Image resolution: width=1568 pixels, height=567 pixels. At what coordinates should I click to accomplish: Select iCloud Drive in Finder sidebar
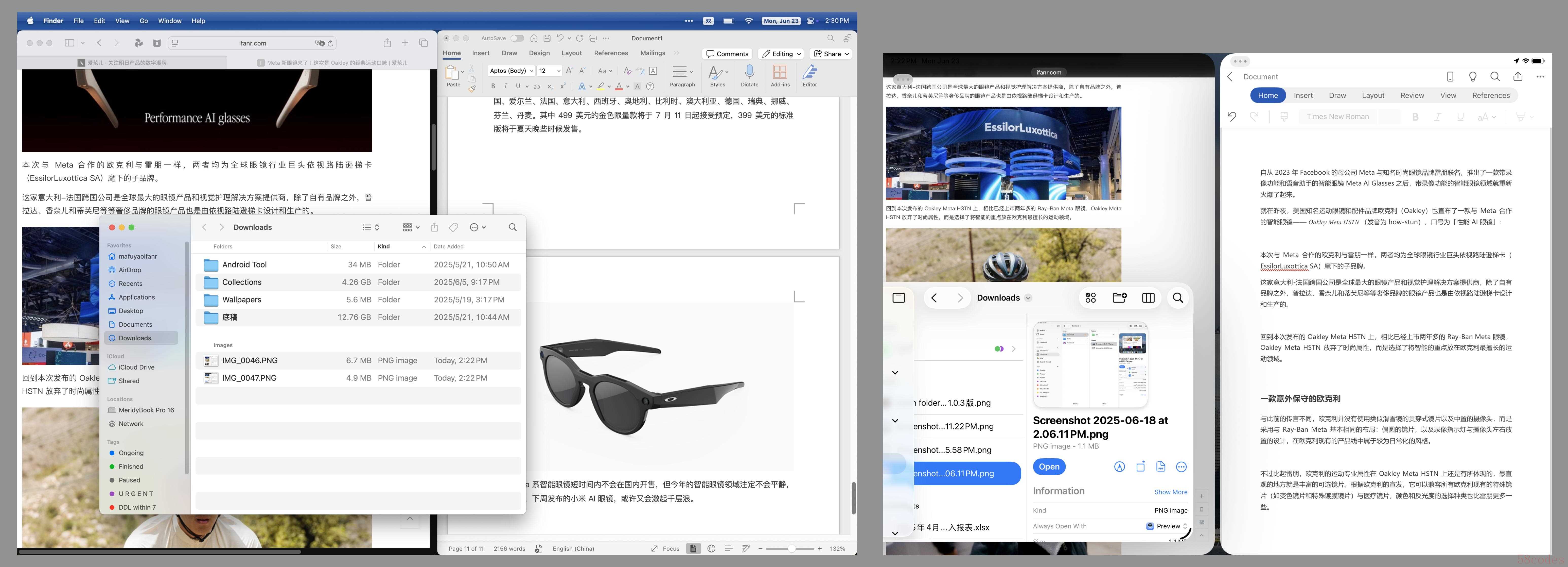[136, 367]
